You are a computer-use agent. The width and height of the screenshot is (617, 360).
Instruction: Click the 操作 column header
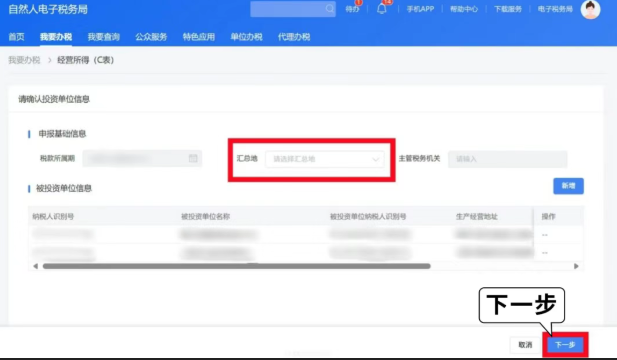[x=549, y=216]
